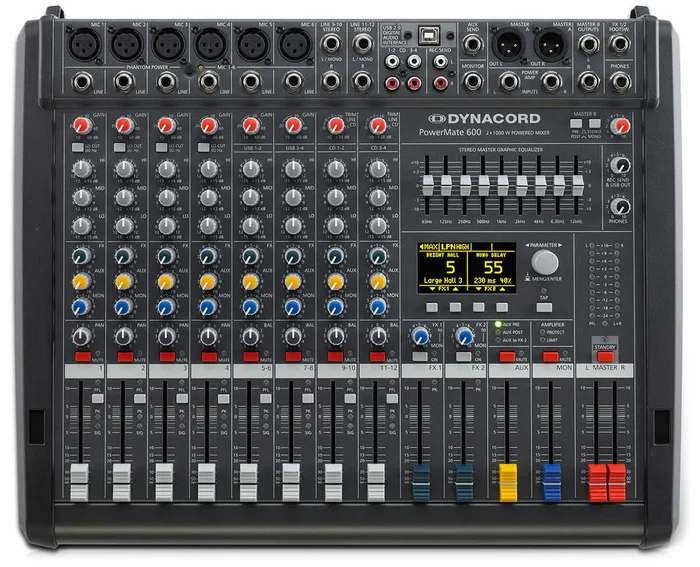Image resolution: width=700 pixels, height=567 pixels.
Task: Click the PAN knob on channel 1
Action: click(82, 337)
